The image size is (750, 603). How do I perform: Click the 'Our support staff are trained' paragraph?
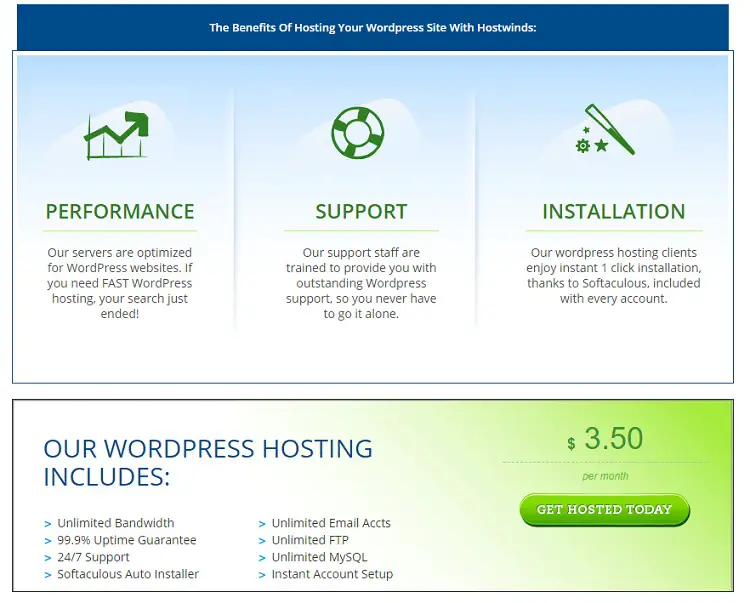pyautogui.click(x=361, y=283)
